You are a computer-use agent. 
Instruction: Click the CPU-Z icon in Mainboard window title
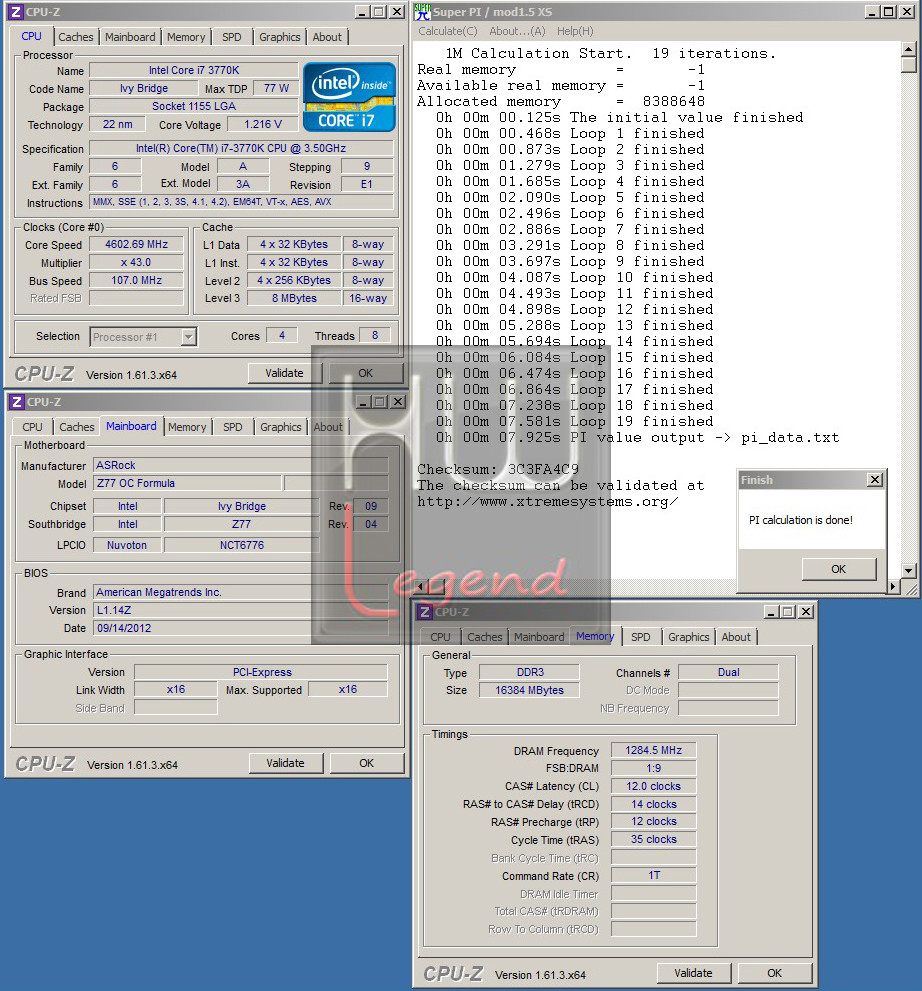(17, 401)
